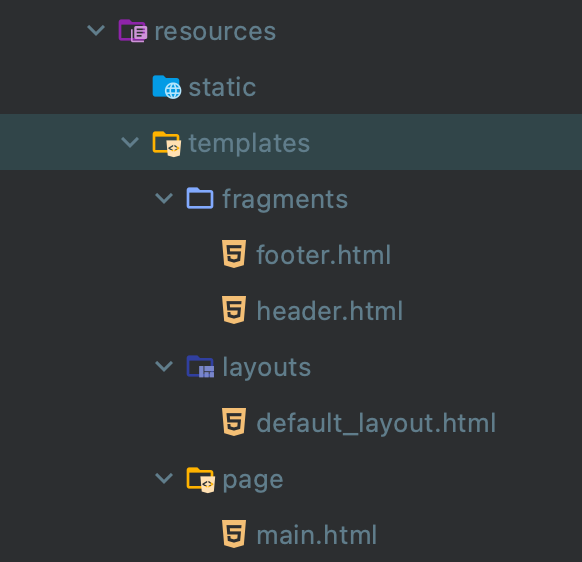
Task: Click the HTML5 icon next to default_layout.html
Action: [x=234, y=422]
